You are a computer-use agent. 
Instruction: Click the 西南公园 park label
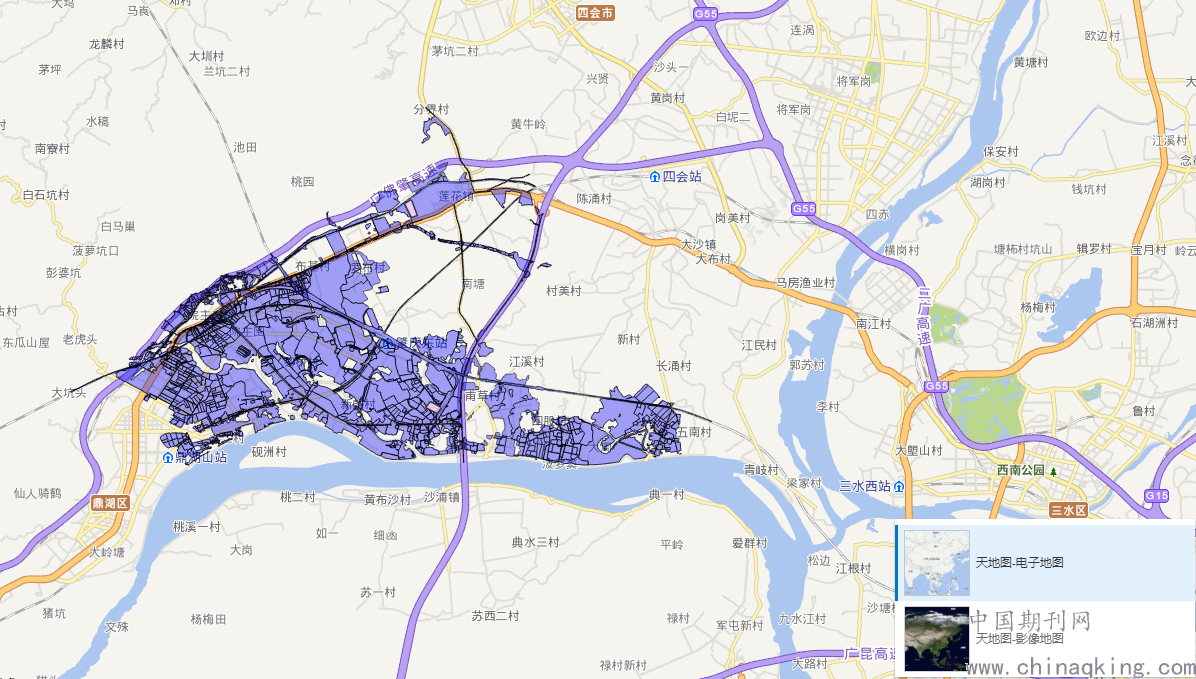tap(1021, 470)
